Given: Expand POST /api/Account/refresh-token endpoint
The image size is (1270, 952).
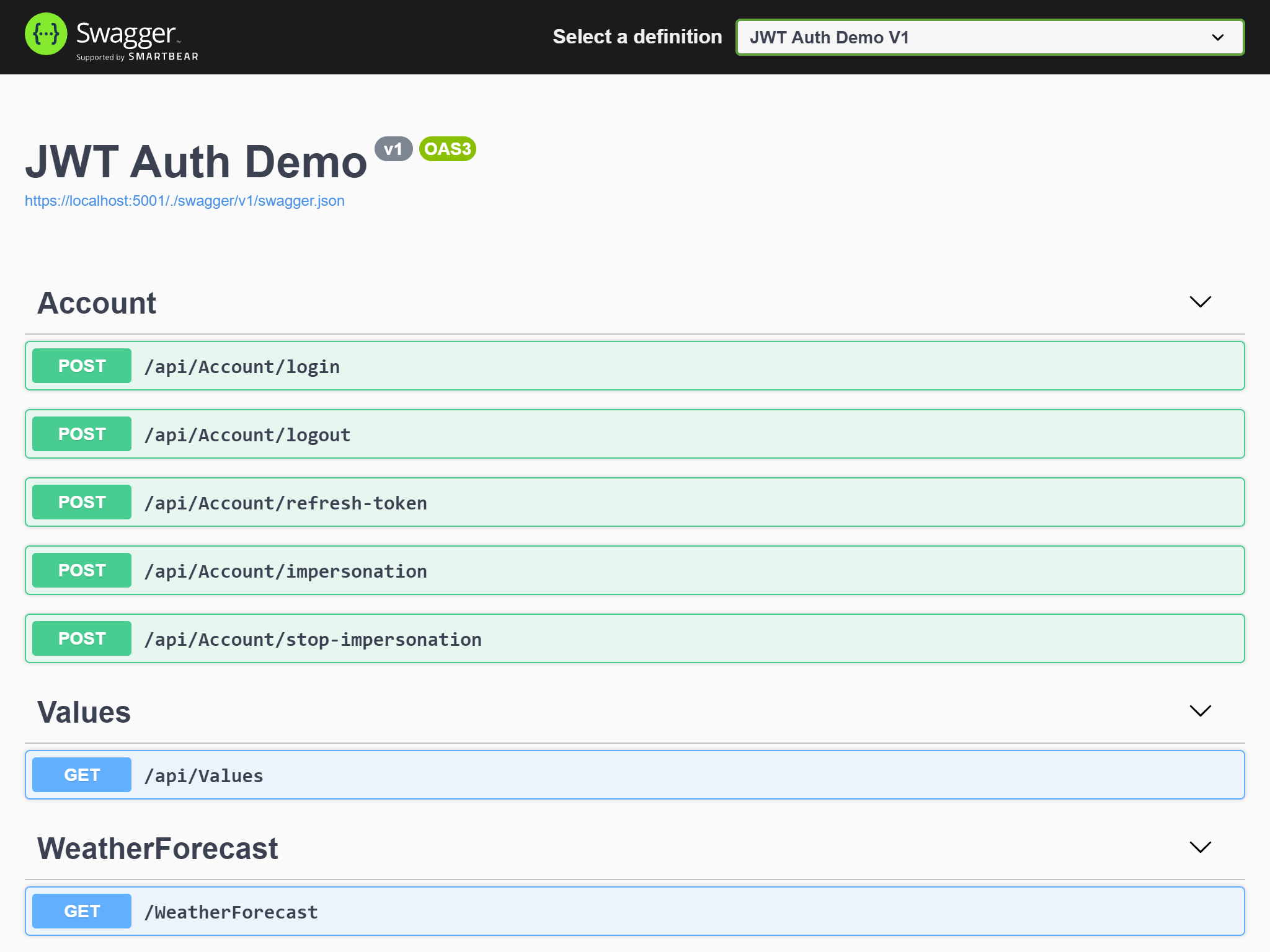Looking at the screenshot, I should pyautogui.click(x=636, y=503).
